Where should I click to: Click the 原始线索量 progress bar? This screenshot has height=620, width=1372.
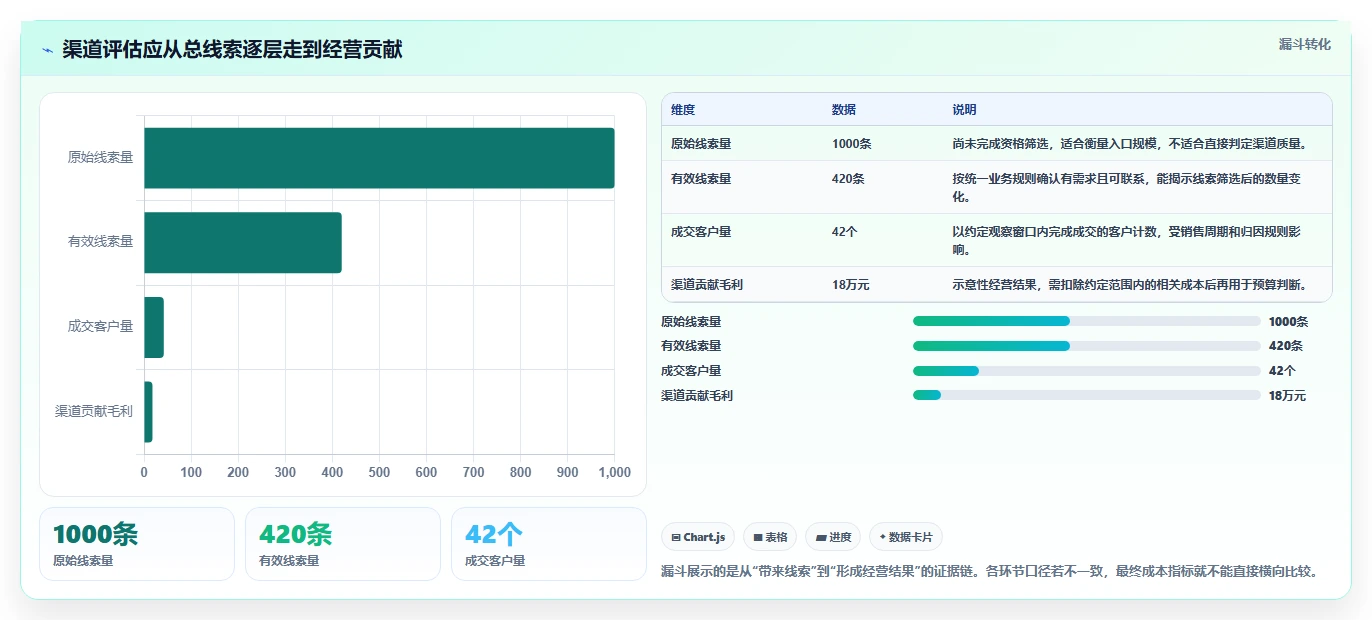coord(1086,321)
